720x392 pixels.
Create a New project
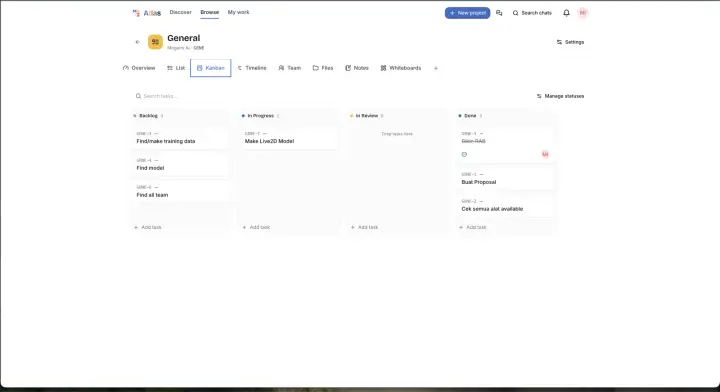pos(467,13)
